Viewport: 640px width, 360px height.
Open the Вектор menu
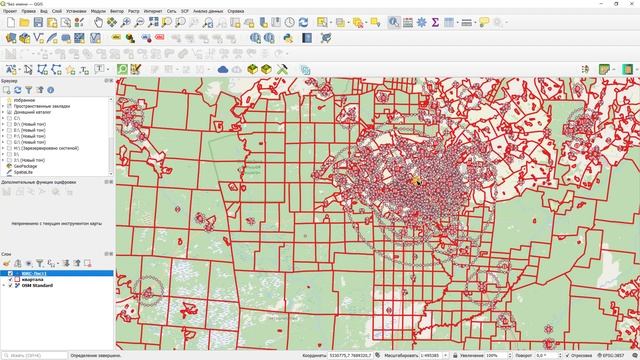coord(117,11)
